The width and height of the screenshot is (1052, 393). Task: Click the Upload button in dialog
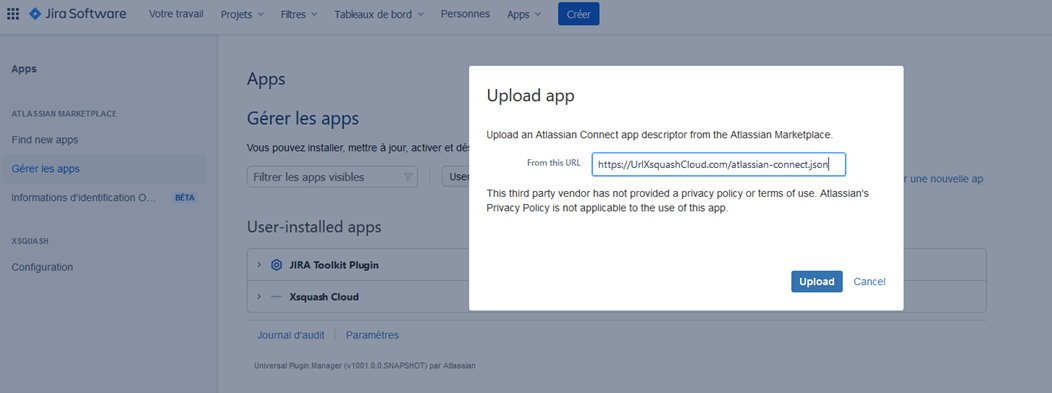[x=817, y=282]
